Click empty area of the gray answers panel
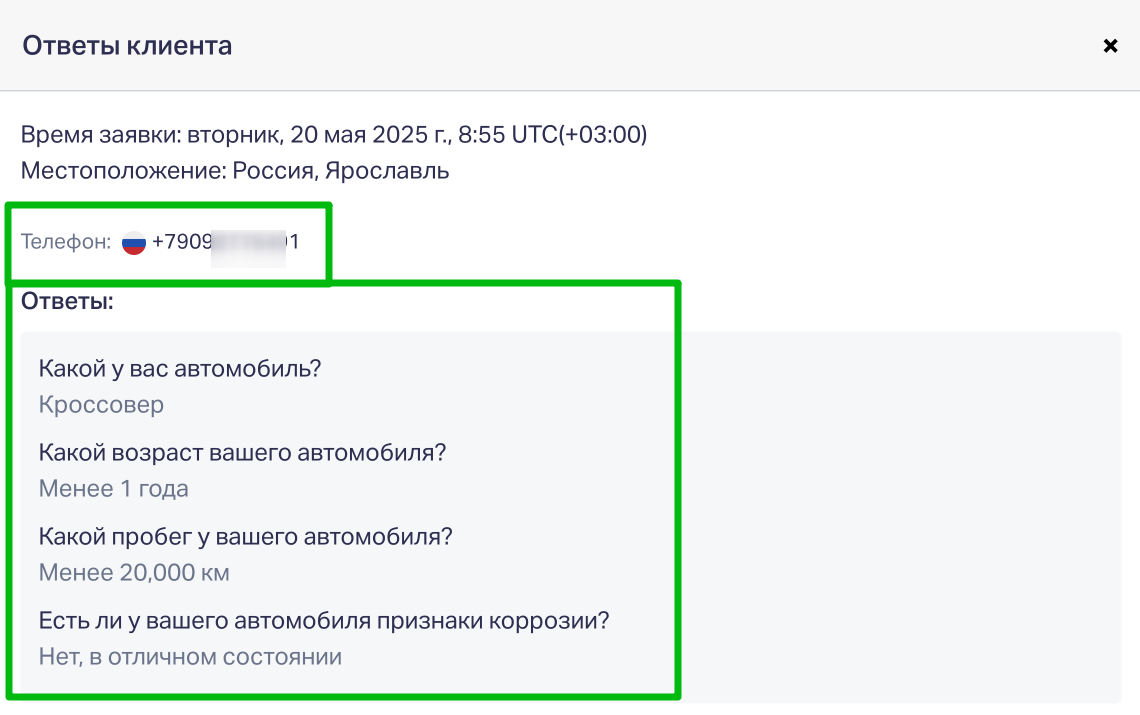The width and height of the screenshot is (1140, 715). pos(902,516)
